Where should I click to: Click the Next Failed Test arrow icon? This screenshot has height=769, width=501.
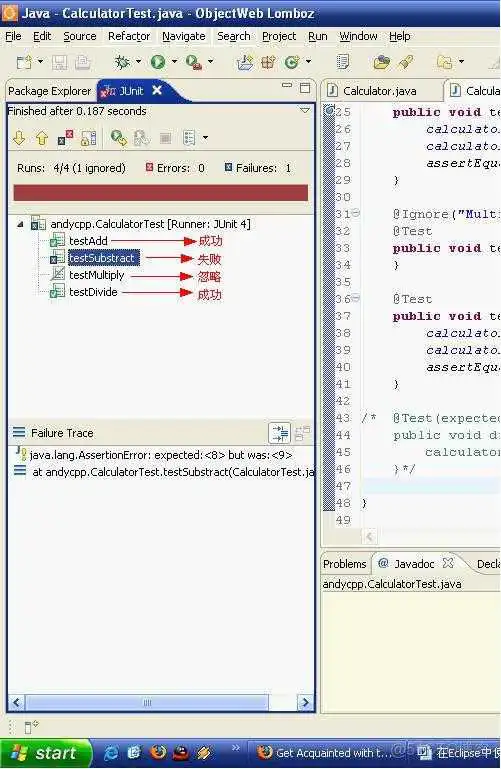(x=19, y=138)
